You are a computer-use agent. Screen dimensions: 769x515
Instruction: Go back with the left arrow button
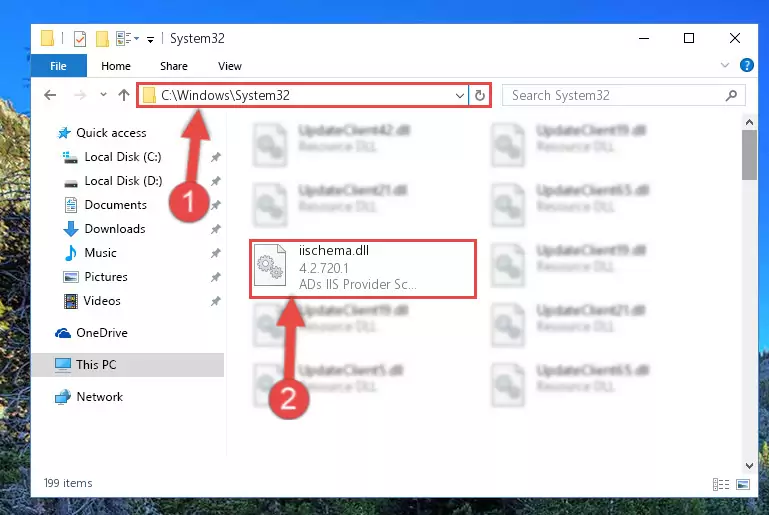tap(50, 95)
